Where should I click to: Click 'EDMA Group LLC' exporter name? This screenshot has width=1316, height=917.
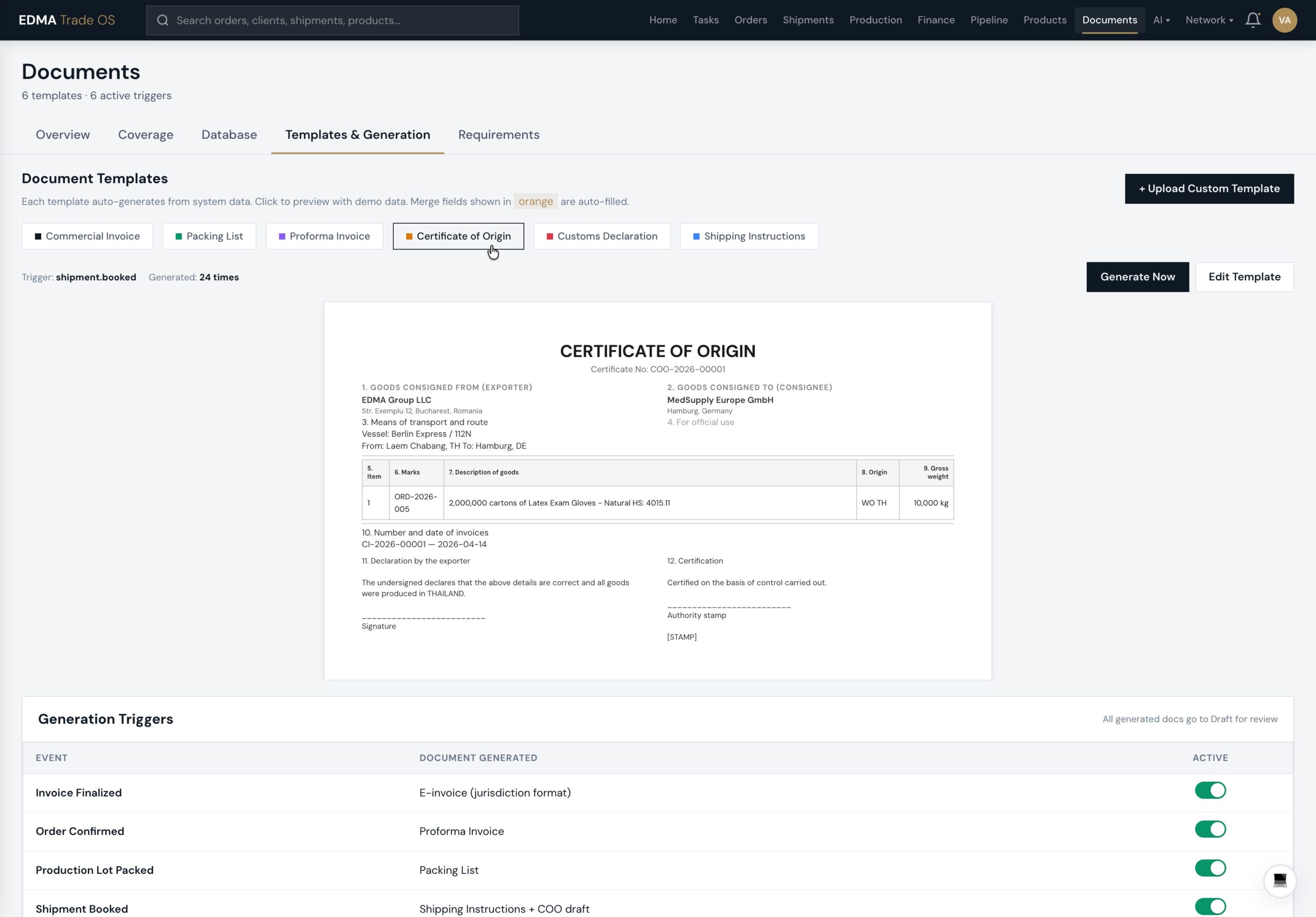pyautogui.click(x=396, y=400)
